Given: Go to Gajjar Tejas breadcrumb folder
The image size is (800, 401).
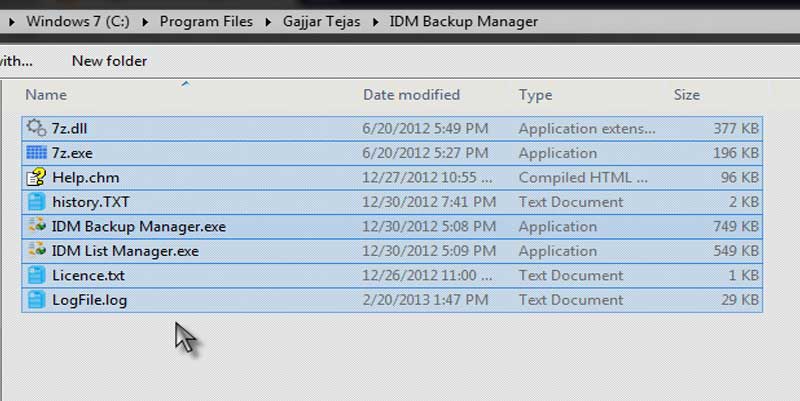Looking at the screenshot, I should 321,21.
